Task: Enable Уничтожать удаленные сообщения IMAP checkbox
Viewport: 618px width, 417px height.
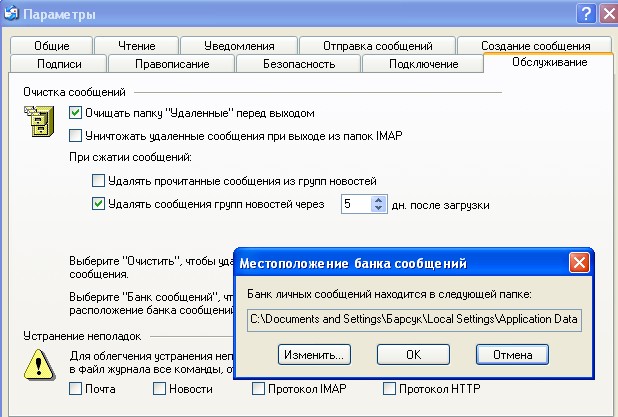Action: (75, 136)
